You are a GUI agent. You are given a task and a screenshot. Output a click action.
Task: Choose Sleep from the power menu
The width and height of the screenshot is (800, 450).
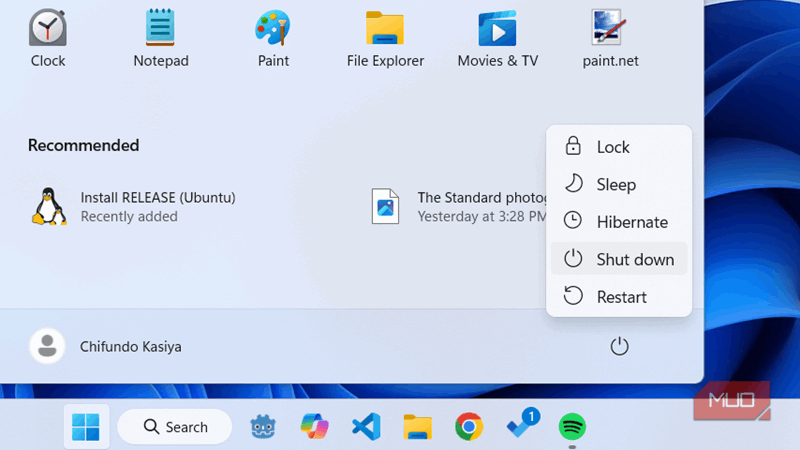tap(619, 184)
